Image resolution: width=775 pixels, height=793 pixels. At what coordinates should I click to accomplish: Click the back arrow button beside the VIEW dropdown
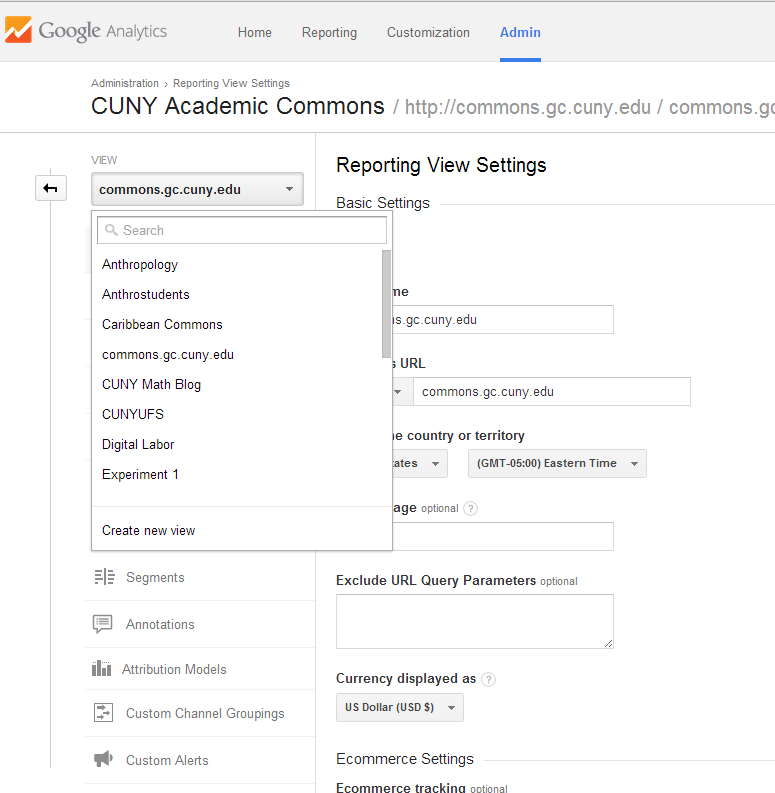pos(51,188)
